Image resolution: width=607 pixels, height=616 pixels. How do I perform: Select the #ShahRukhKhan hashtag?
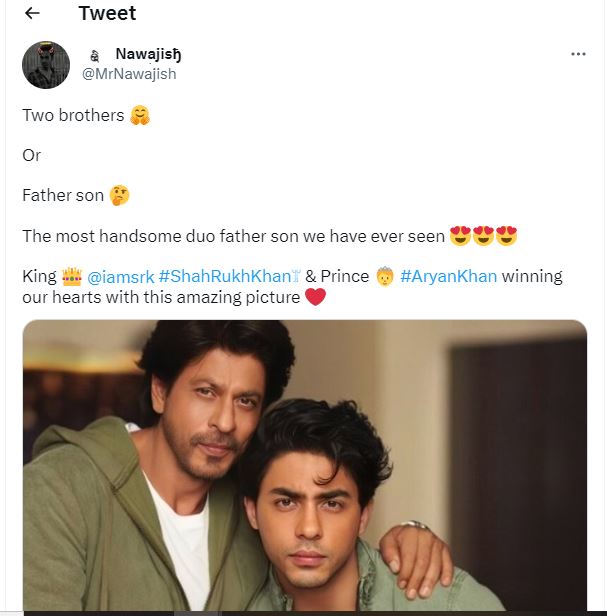tap(228, 276)
